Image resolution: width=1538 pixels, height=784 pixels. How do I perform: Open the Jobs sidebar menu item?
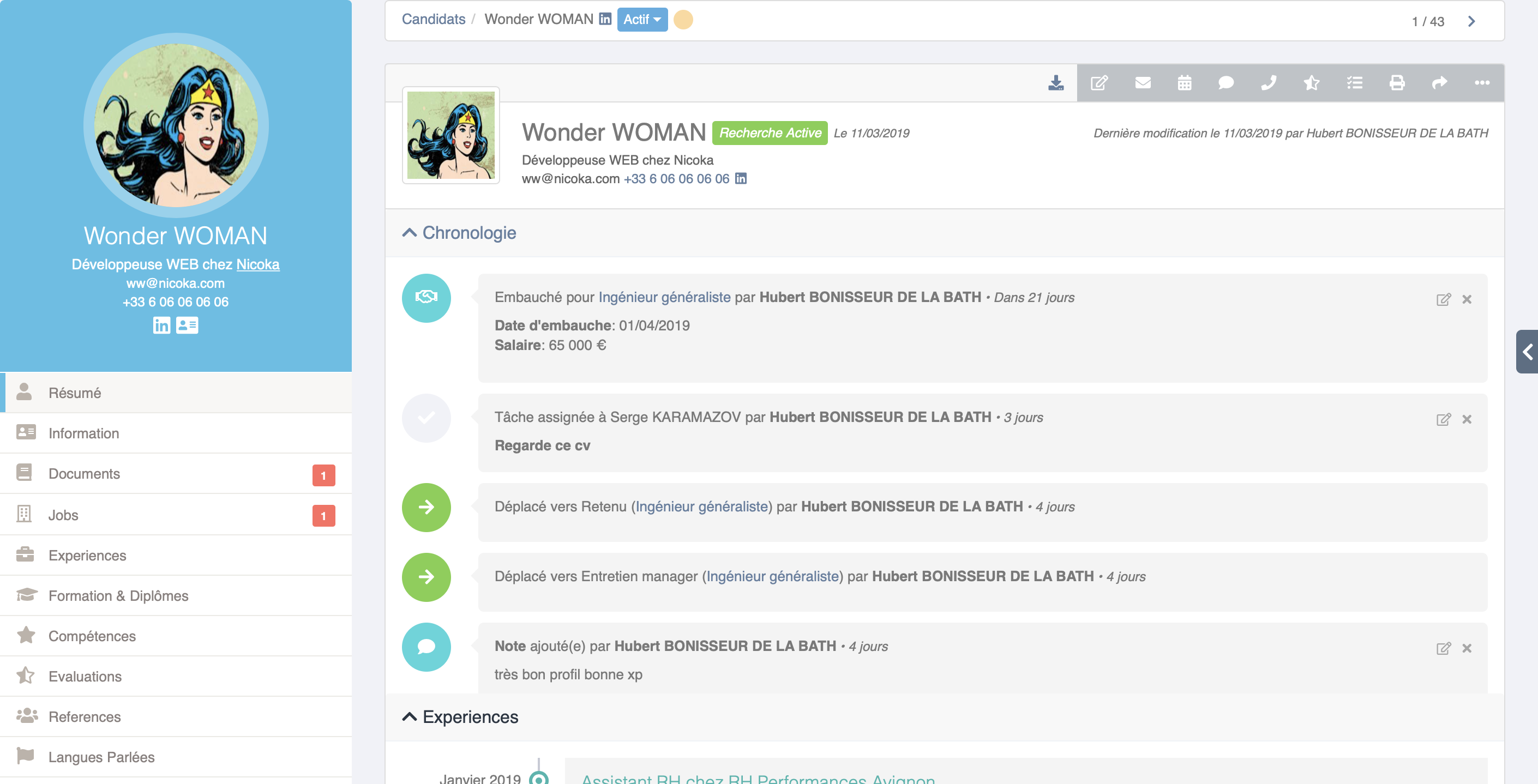click(x=176, y=515)
